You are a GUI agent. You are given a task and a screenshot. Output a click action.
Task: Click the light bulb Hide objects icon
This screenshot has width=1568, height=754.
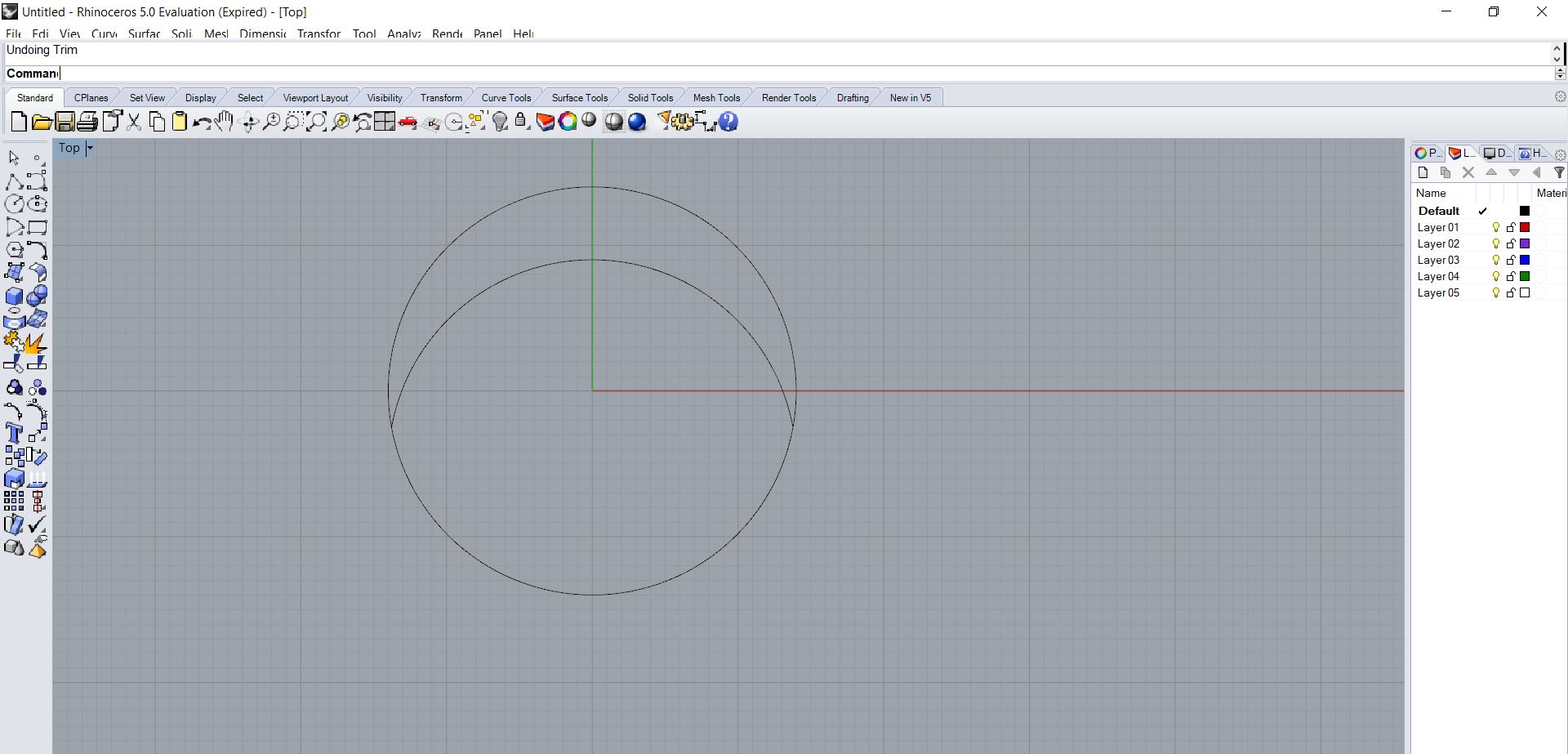click(x=501, y=122)
